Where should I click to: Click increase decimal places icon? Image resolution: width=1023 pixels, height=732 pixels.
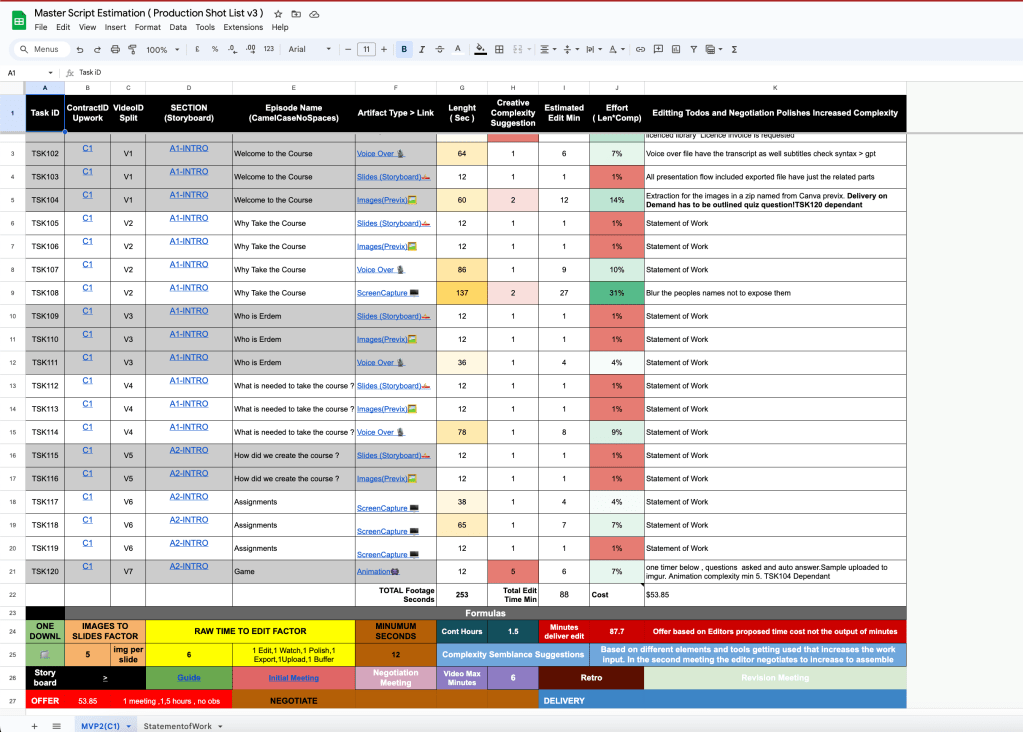coord(251,50)
